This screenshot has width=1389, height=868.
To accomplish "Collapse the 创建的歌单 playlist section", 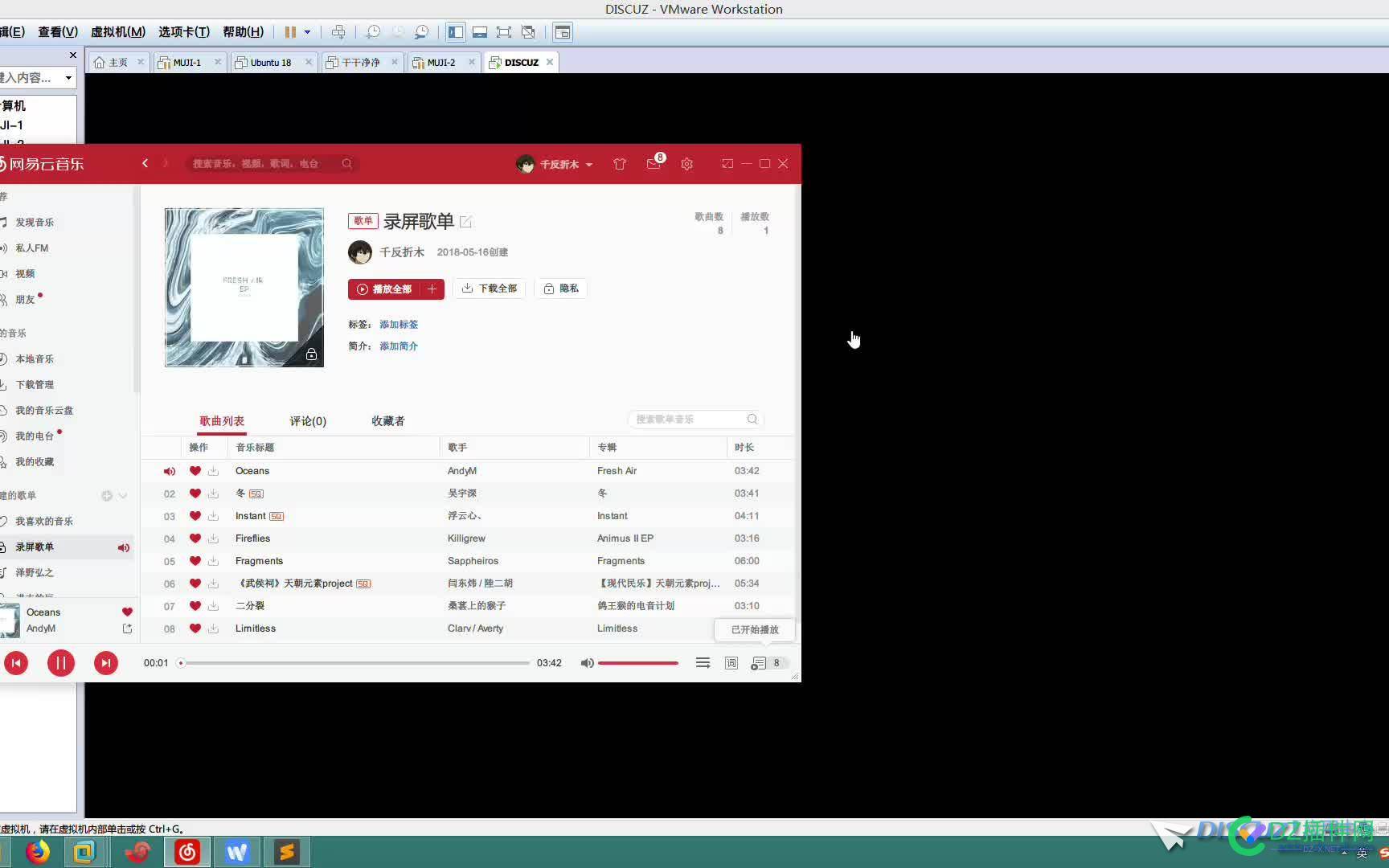I will (123, 496).
